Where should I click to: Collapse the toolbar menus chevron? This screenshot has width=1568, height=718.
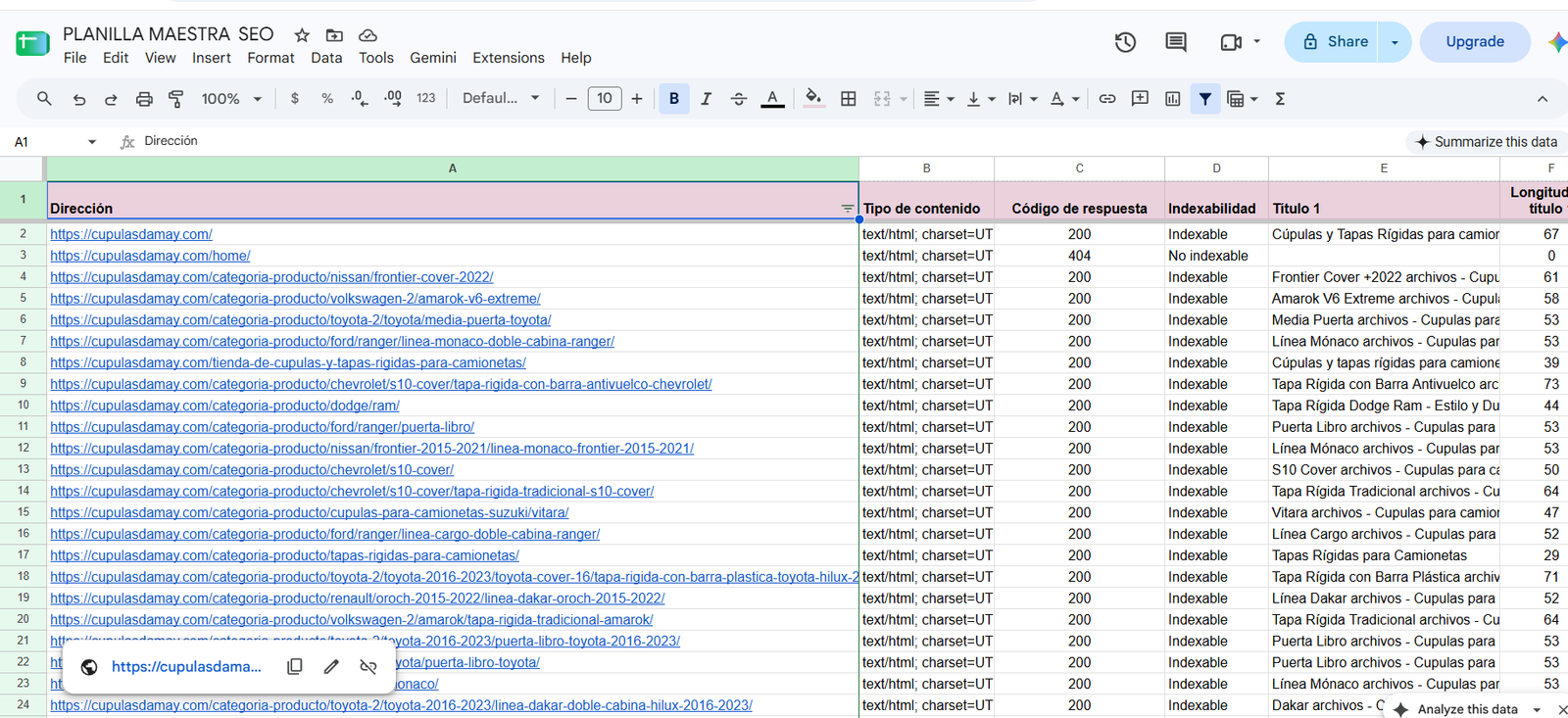click(1543, 99)
